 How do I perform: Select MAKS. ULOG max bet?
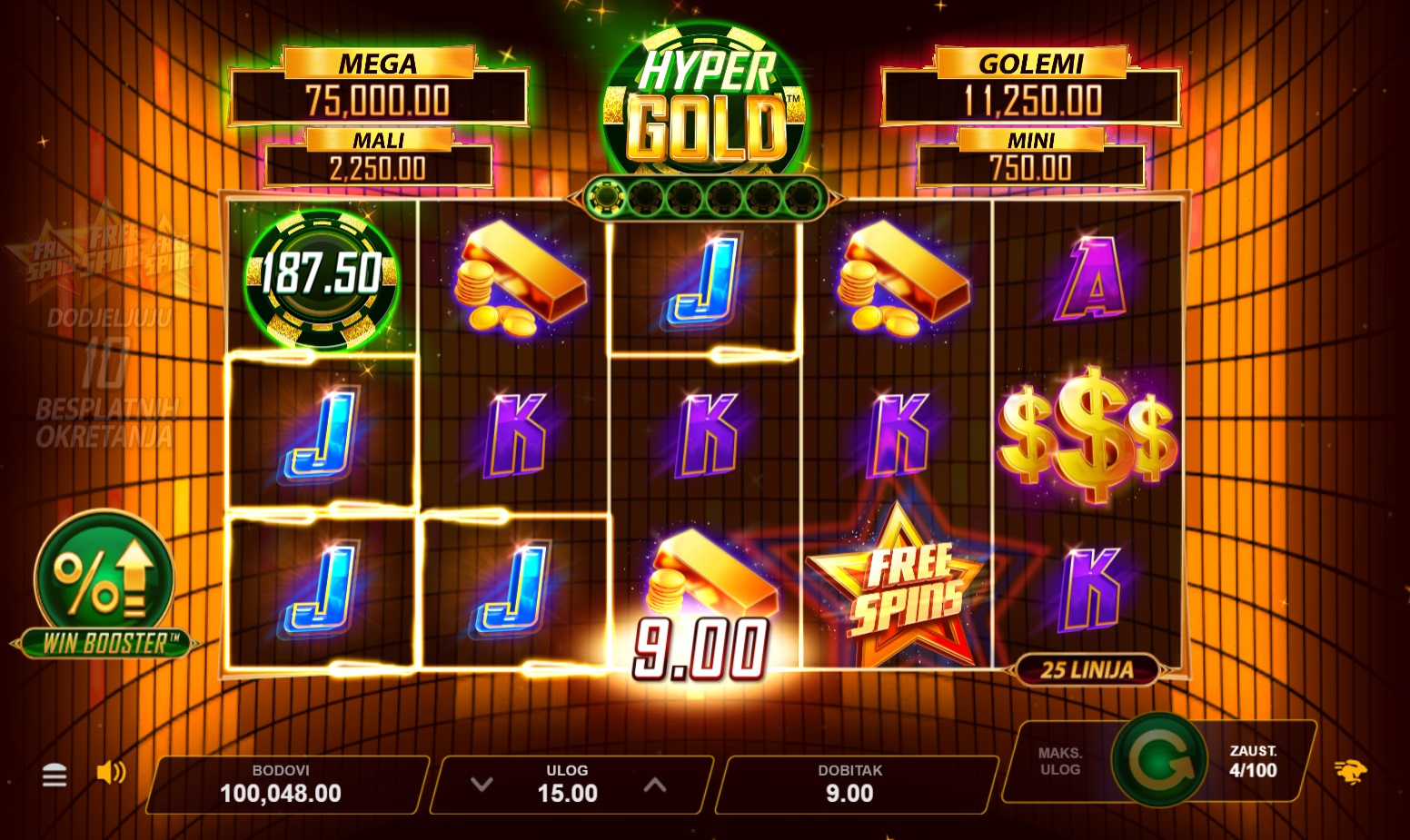coord(1059,761)
